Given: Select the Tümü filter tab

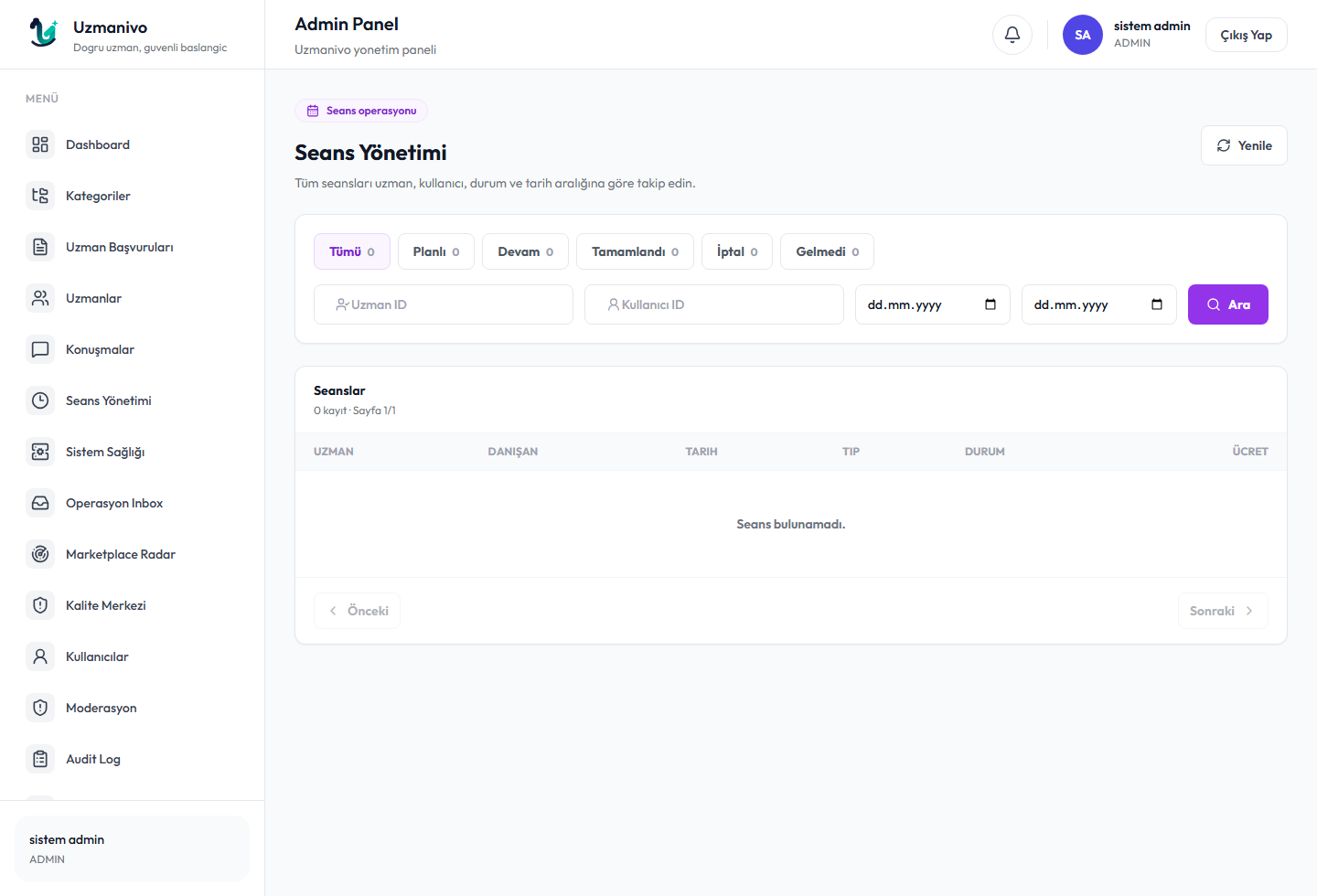Looking at the screenshot, I should [352, 251].
